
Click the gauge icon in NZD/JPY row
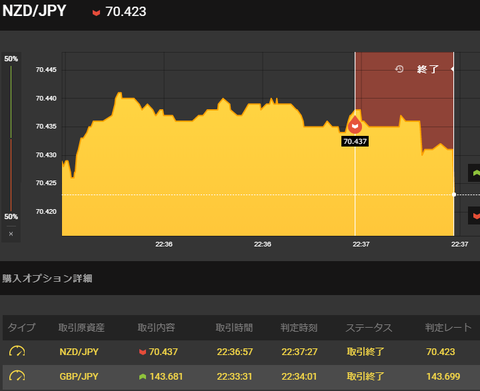click(17, 351)
